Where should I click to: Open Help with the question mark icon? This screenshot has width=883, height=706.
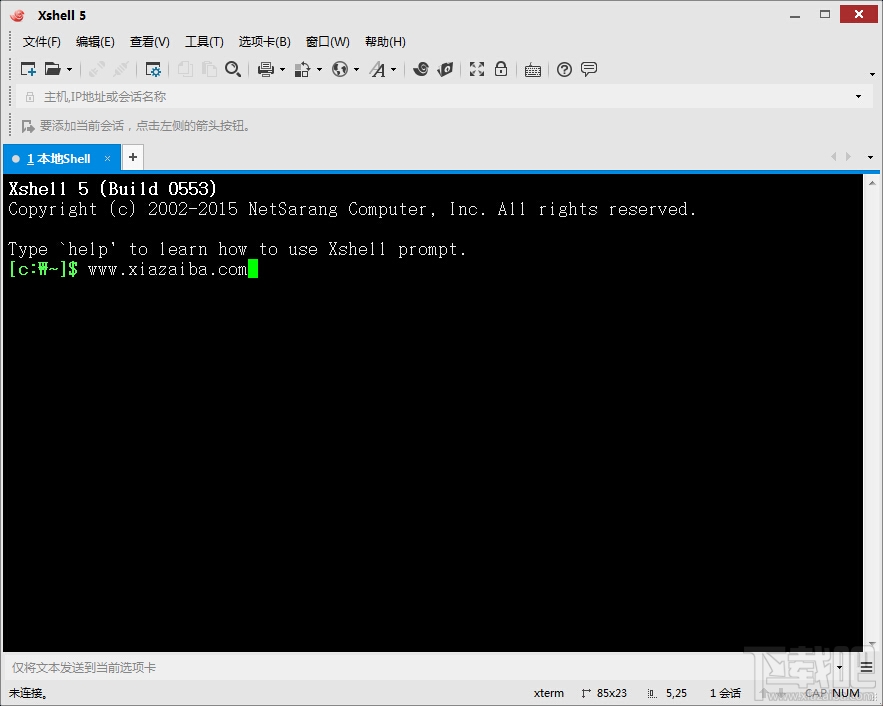[x=564, y=69]
